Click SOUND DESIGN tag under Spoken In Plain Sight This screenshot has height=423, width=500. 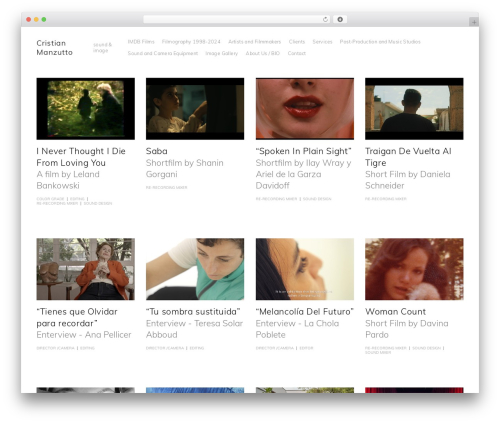[317, 199]
